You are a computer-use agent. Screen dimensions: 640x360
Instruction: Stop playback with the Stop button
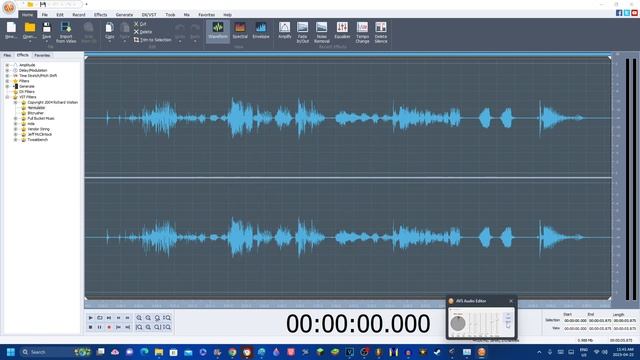[x=91, y=327]
